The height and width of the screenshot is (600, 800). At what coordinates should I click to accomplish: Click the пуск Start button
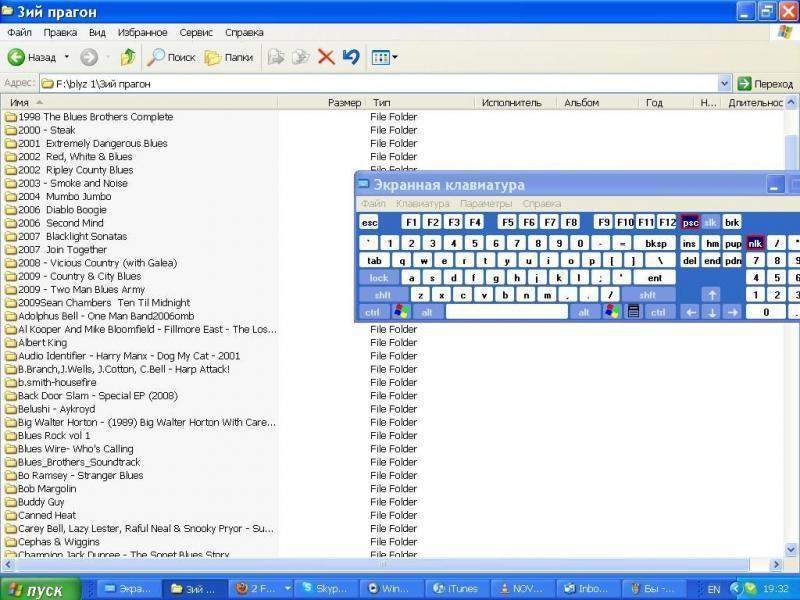pyautogui.click(x=40, y=589)
